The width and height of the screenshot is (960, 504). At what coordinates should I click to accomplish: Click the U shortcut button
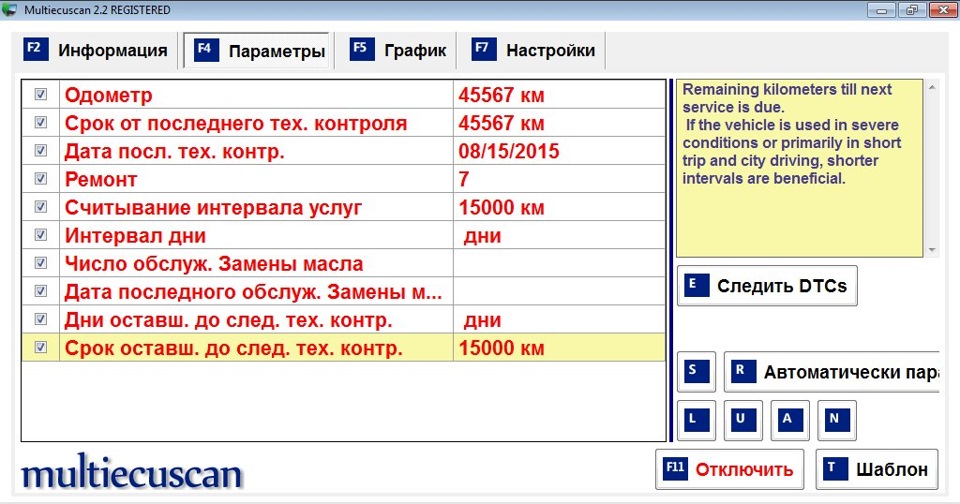743,420
